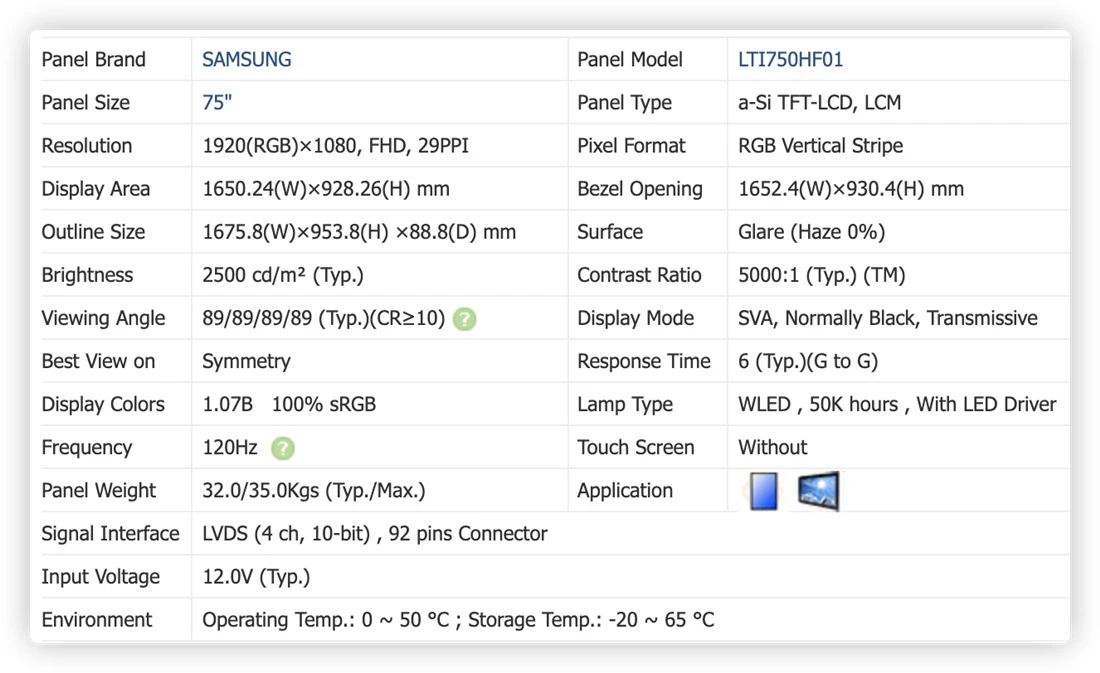Viewport: 1100px width, 673px height.
Task: Click the widescreen display application icon
Action: (819, 491)
